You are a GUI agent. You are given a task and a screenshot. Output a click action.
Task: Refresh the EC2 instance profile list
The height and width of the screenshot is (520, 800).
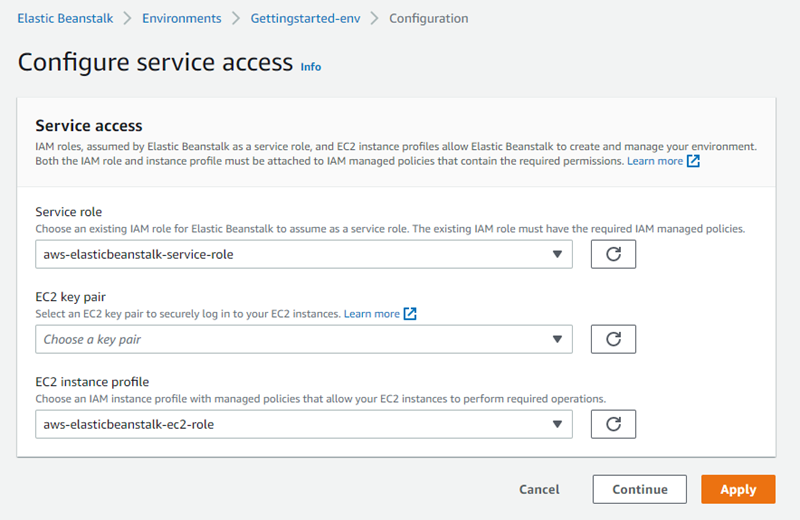click(x=613, y=424)
